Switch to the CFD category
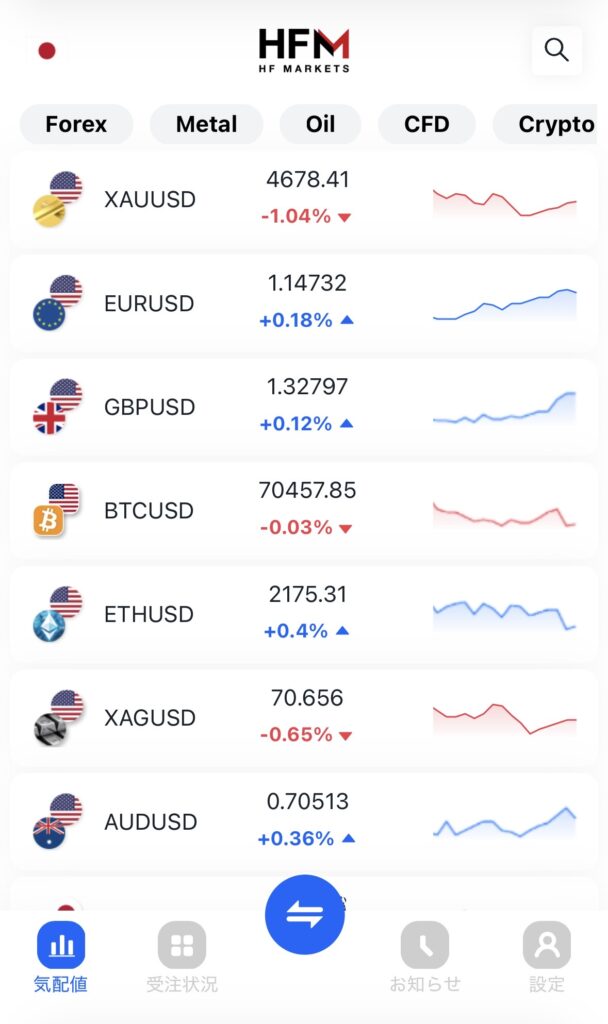608x1024 pixels. coord(427,125)
